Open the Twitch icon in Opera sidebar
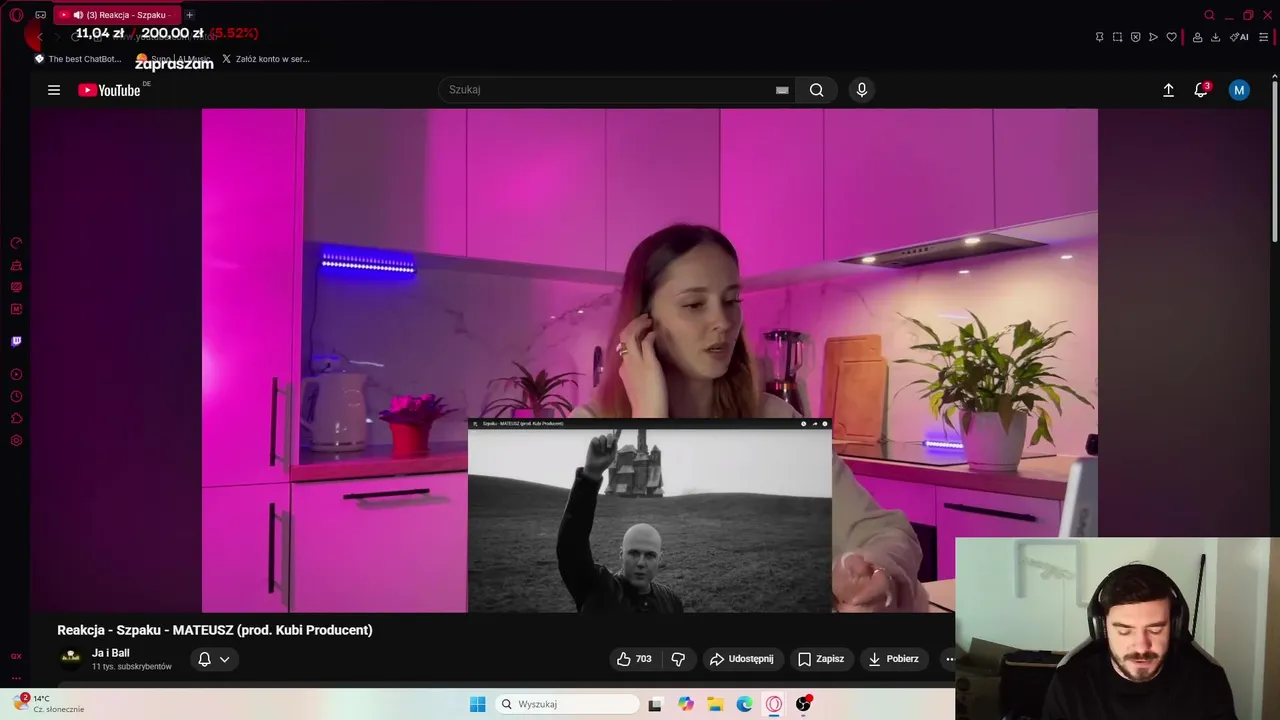 coord(16,341)
